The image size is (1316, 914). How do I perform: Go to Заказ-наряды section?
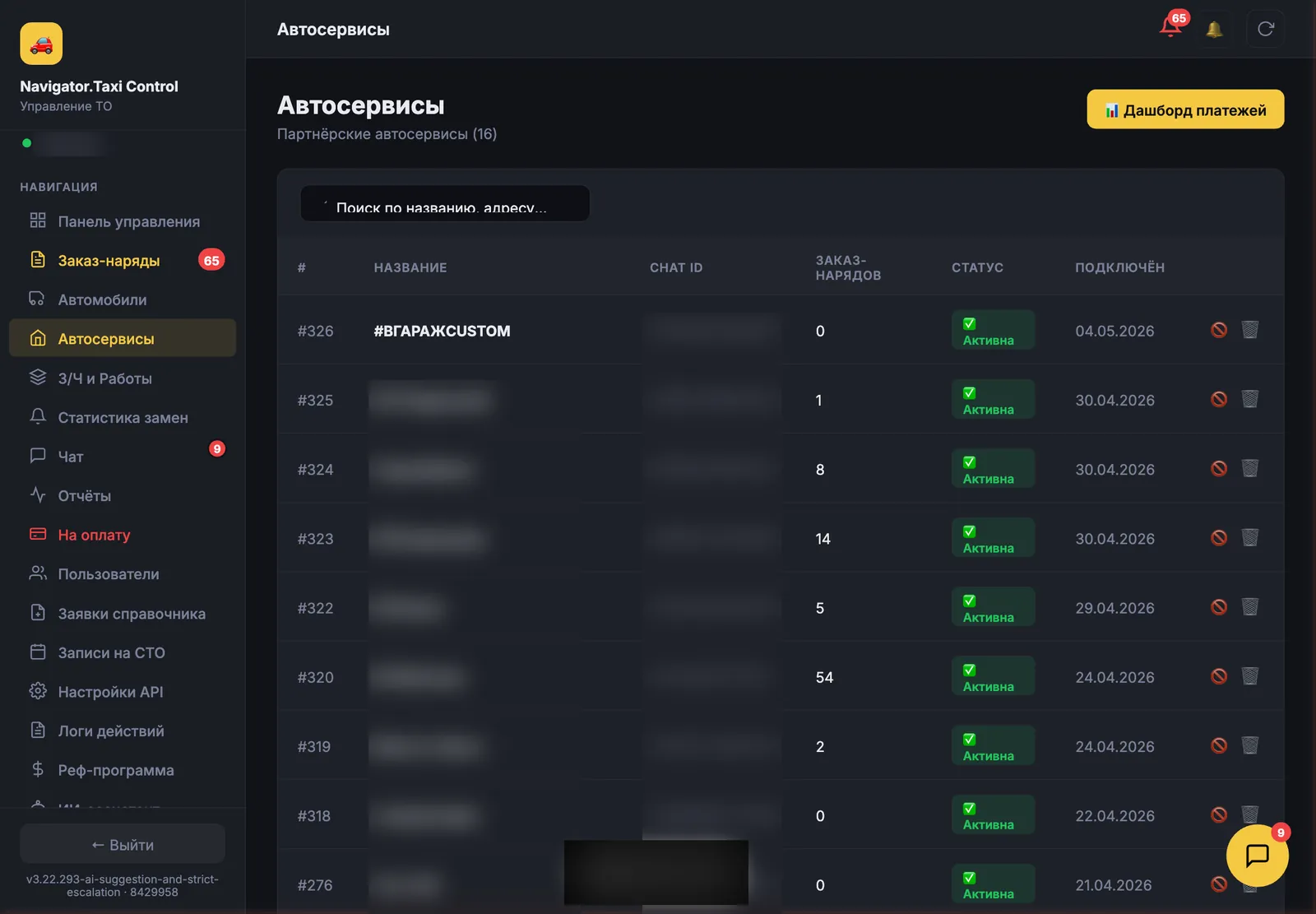point(123,260)
